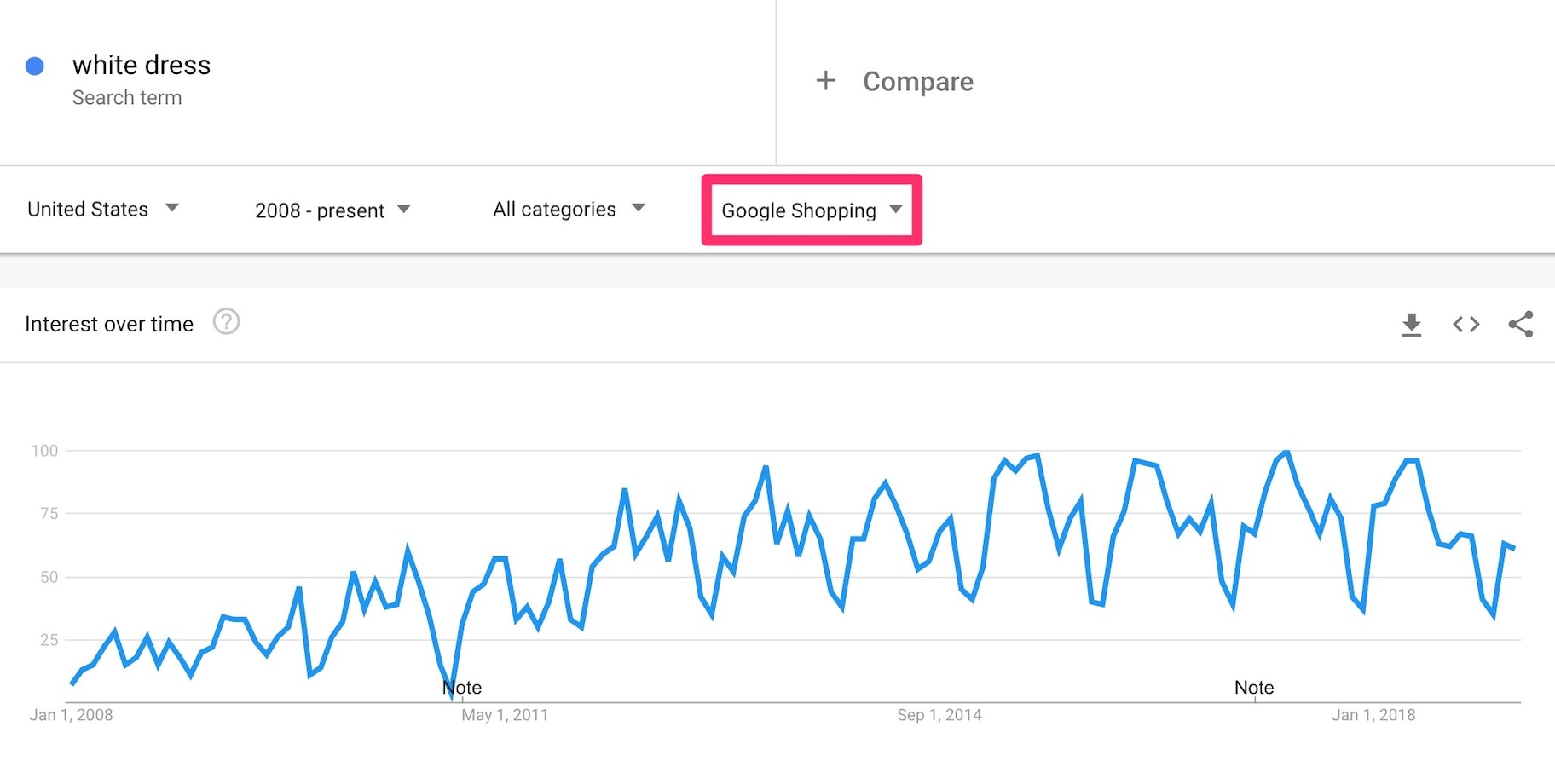
Task: Click the Search term subtitle text
Action: coord(127,98)
